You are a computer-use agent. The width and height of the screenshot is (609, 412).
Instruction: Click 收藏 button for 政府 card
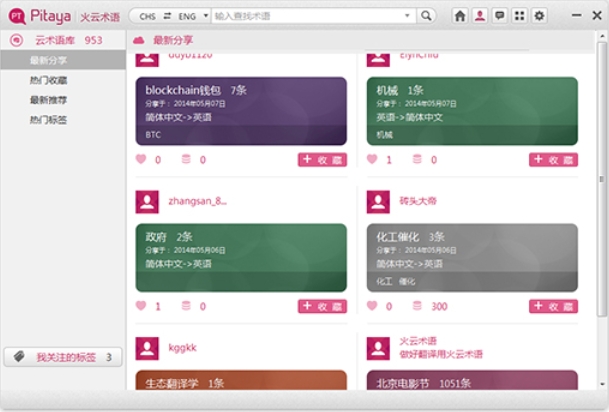pos(322,306)
